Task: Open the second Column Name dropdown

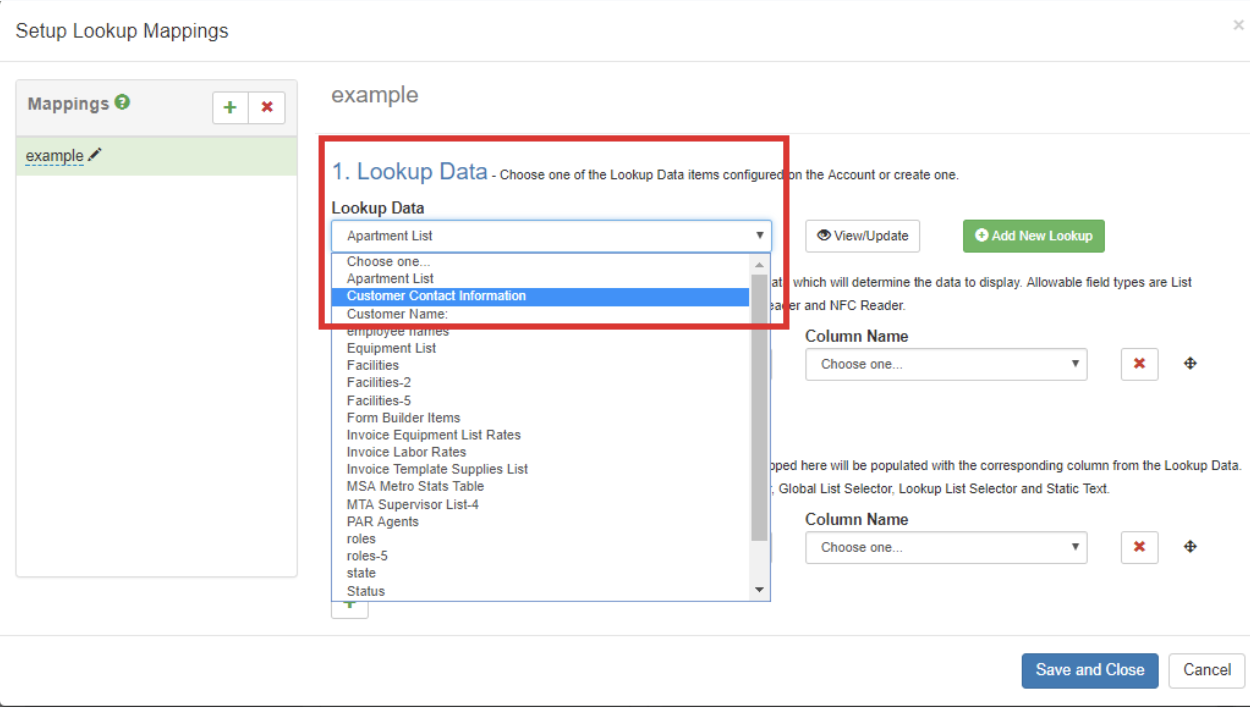Action: coord(945,547)
